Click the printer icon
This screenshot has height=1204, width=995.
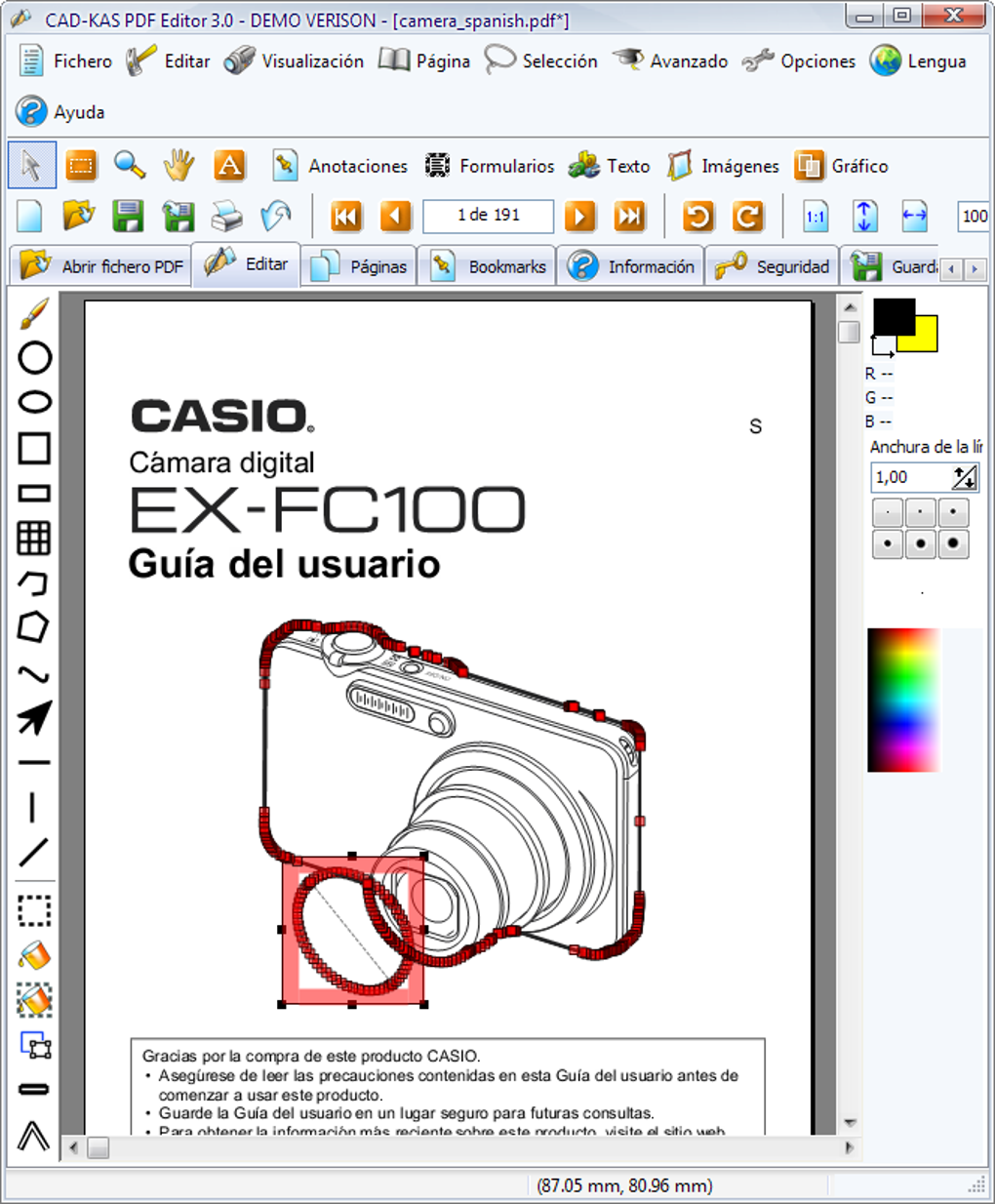226,216
